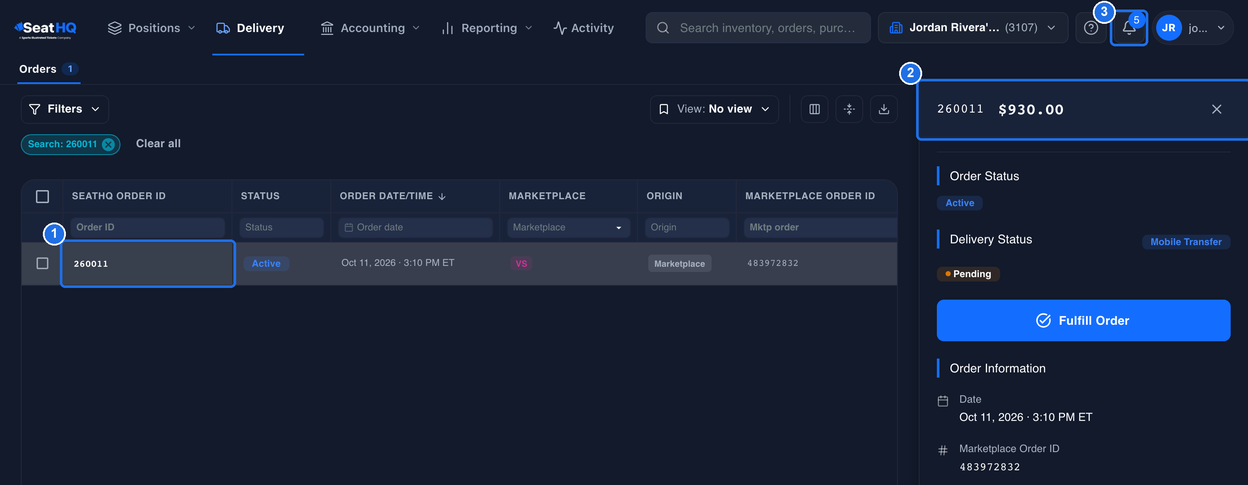The image size is (1248, 485).
Task: Click 483972832 in Order Information panel
Action: tap(990, 467)
